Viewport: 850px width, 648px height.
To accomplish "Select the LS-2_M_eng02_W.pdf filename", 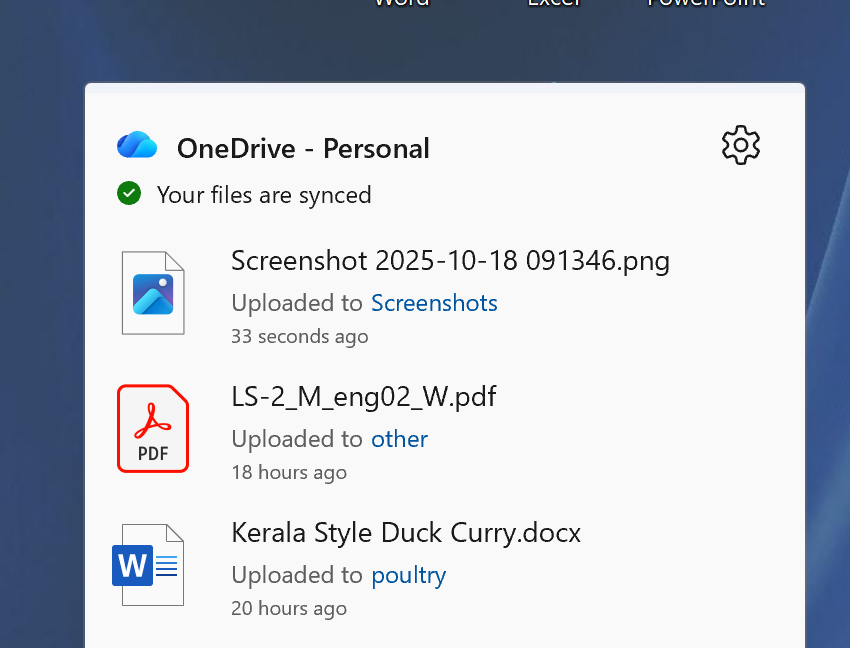I will (363, 397).
